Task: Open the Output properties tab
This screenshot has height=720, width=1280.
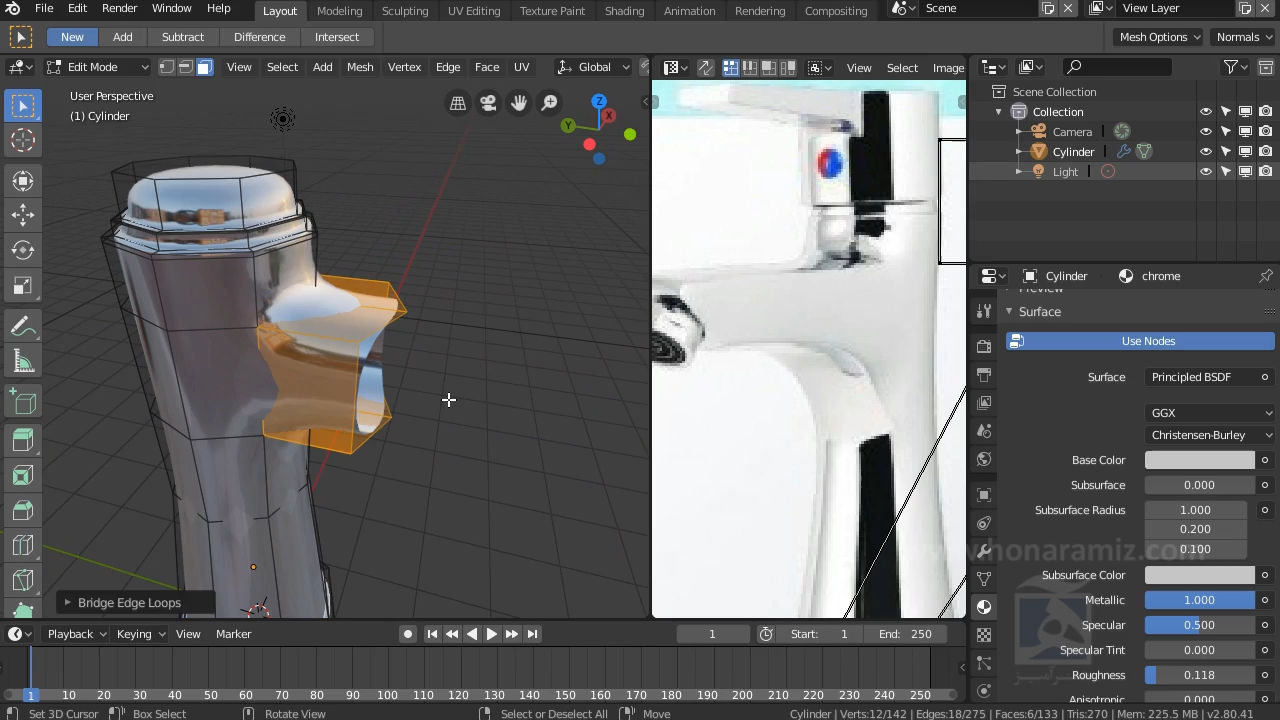Action: click(984, 375)
